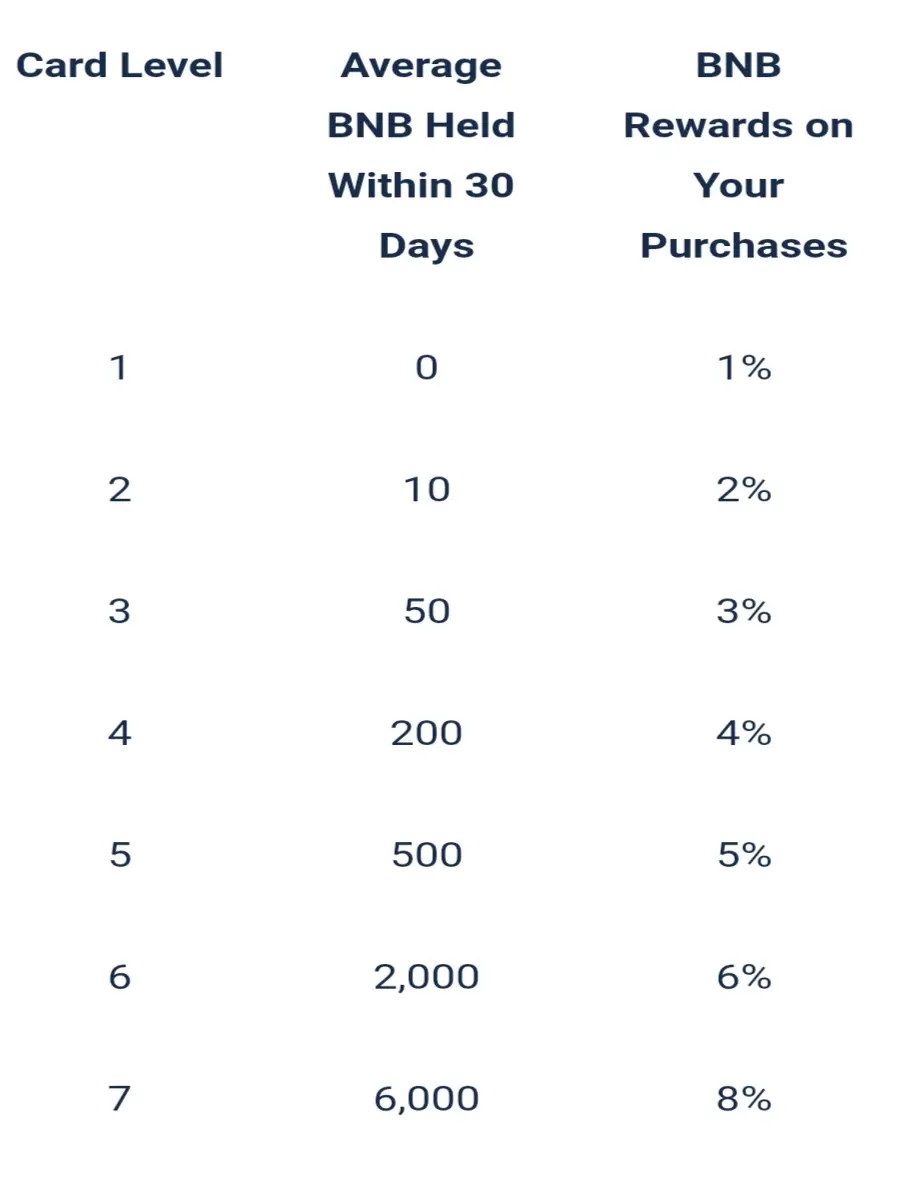Click the 6,000 BNB held value
The width and height of the screenshot is (903, 1200).
[427, 1099]
